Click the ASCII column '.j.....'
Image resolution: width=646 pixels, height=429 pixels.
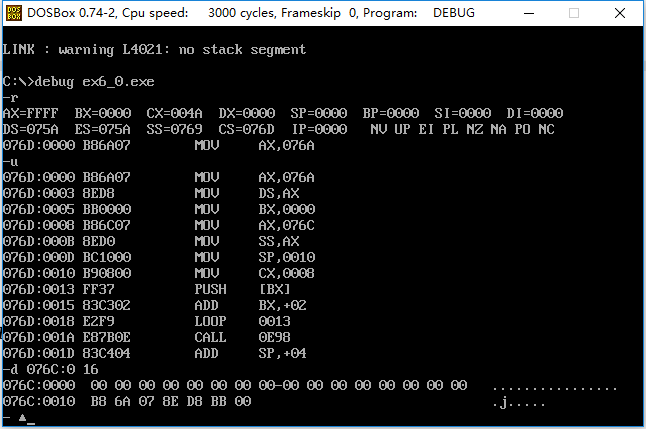pyautogui.click(x=519, y=403)
